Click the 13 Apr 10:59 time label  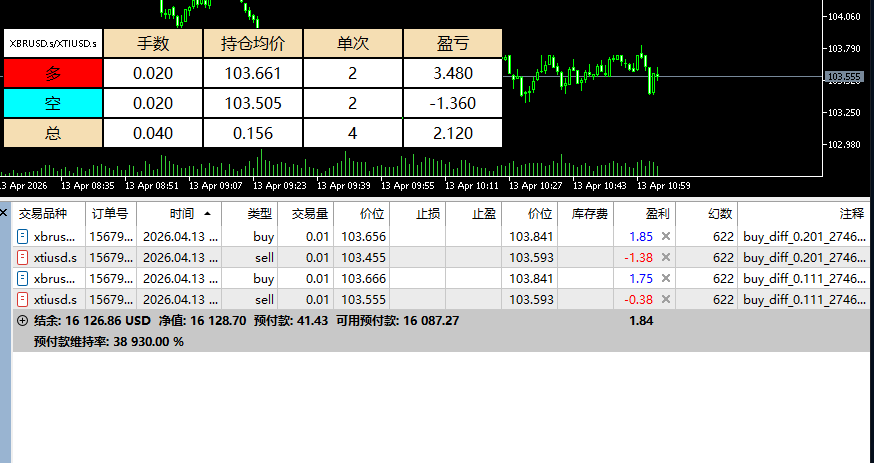coord(663,186)
